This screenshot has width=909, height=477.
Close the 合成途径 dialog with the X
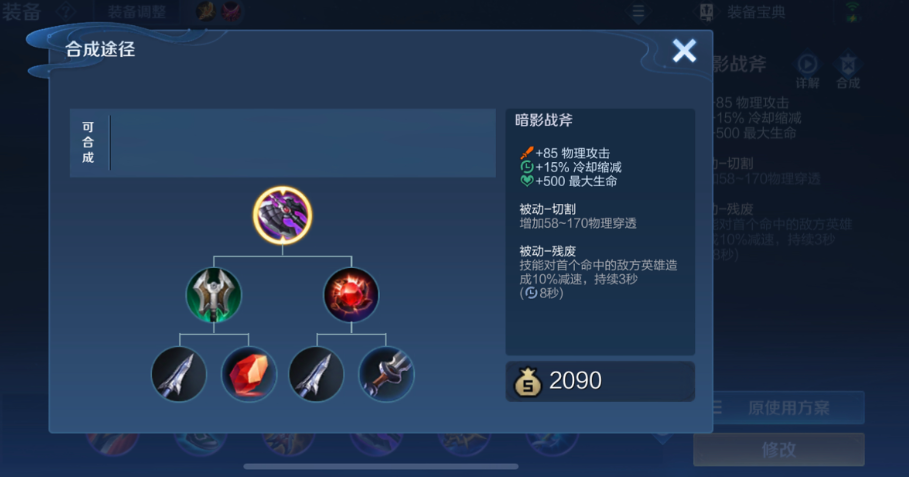[x=684, y=51]
